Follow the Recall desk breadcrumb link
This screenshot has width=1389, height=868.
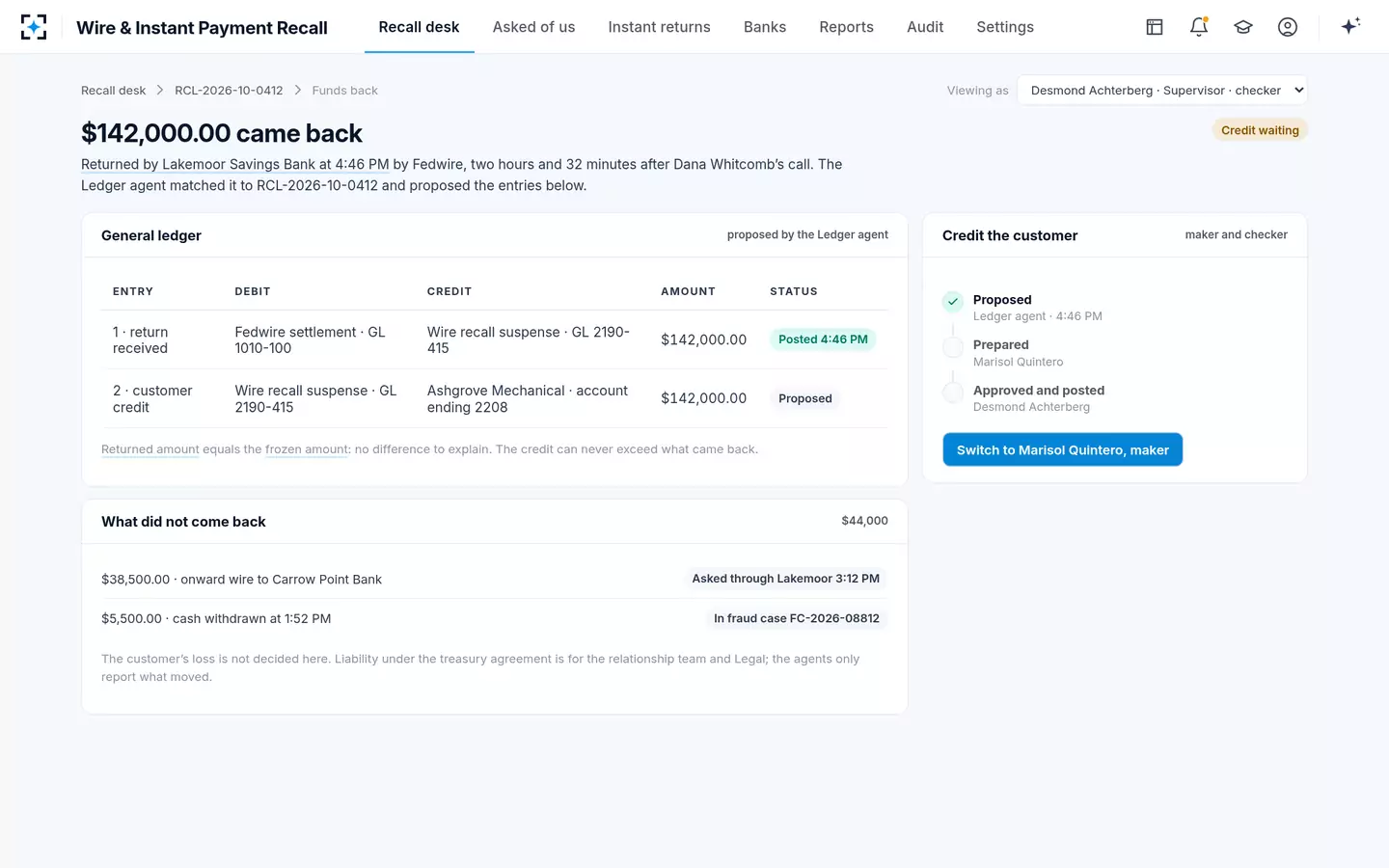(114, 91)
